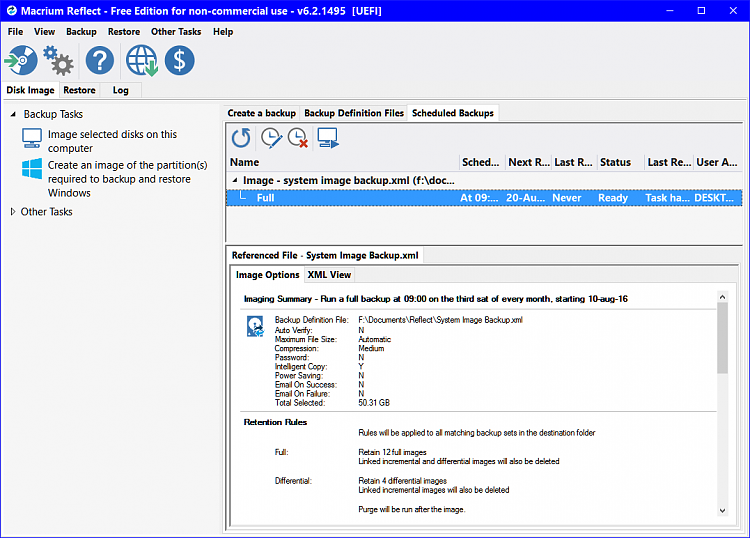Viewport: 750px width, 538px height.
Task: Click the At 09:... schedule cell
Action: 479,198
